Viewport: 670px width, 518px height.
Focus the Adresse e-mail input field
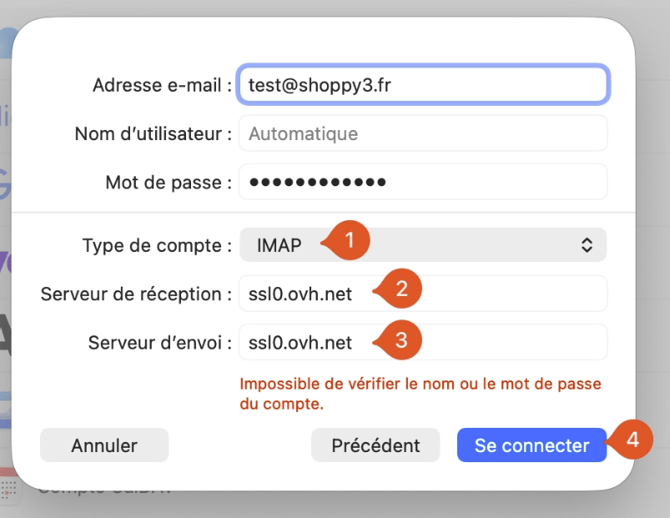click(x=423, y=85)
